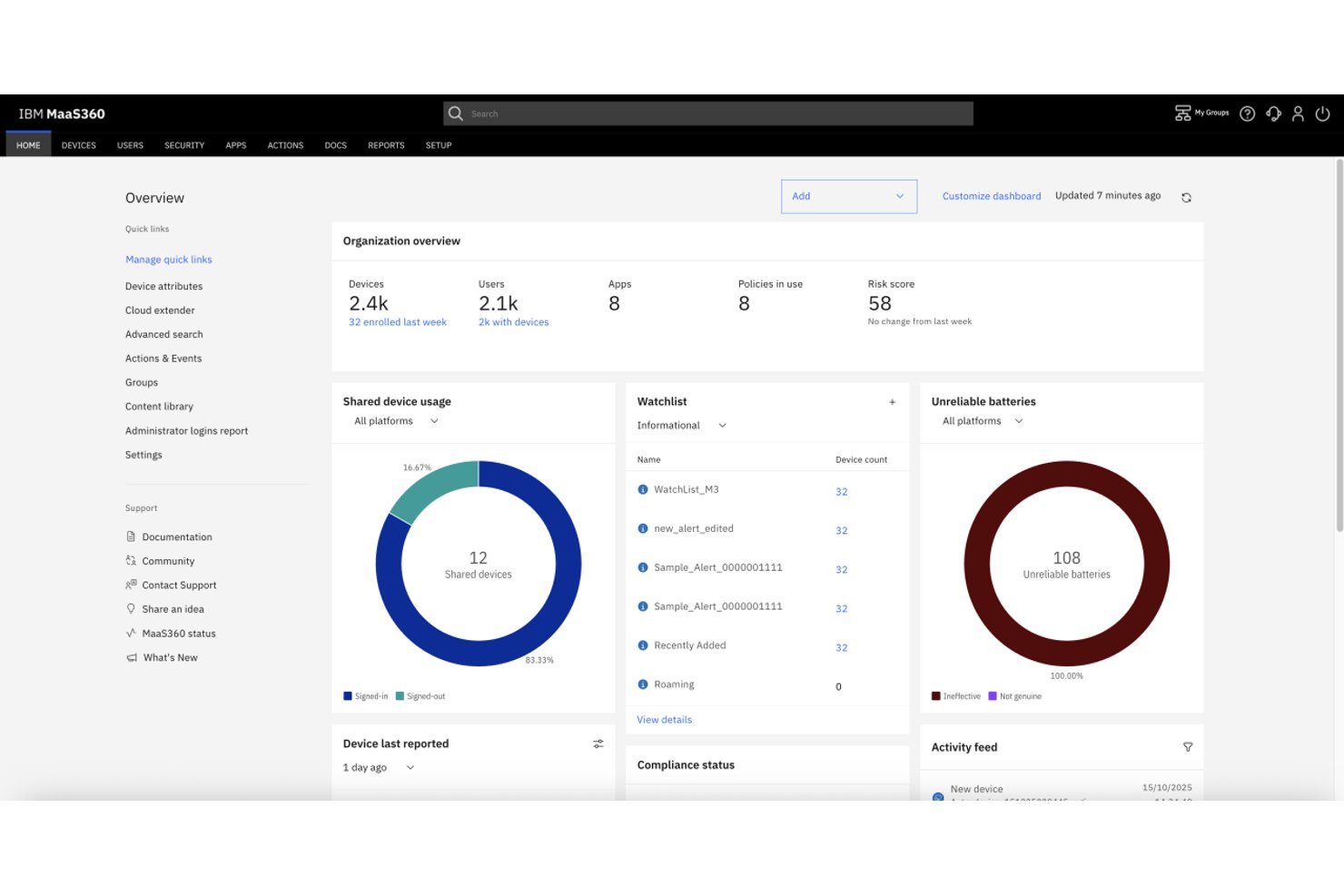Open Actions & Events quick link
Viewport: 1344px width, 896px height.
tap(163, 359)
